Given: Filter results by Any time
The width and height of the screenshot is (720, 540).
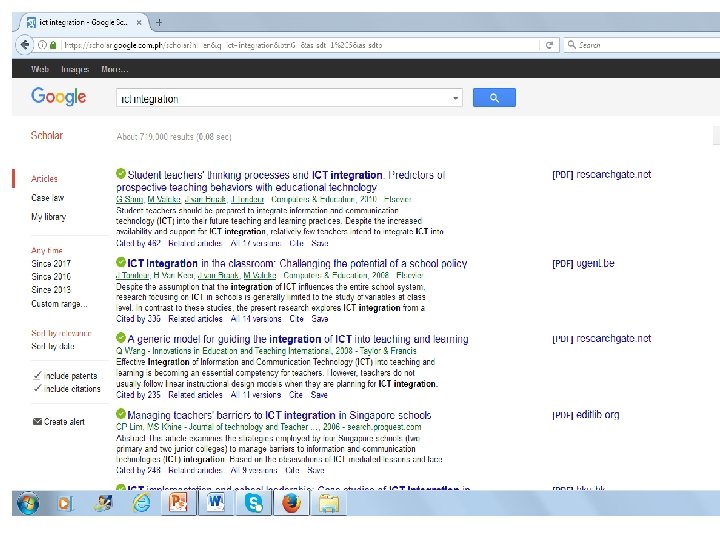Looking at the screenshot, I should [x=47, y=250].
